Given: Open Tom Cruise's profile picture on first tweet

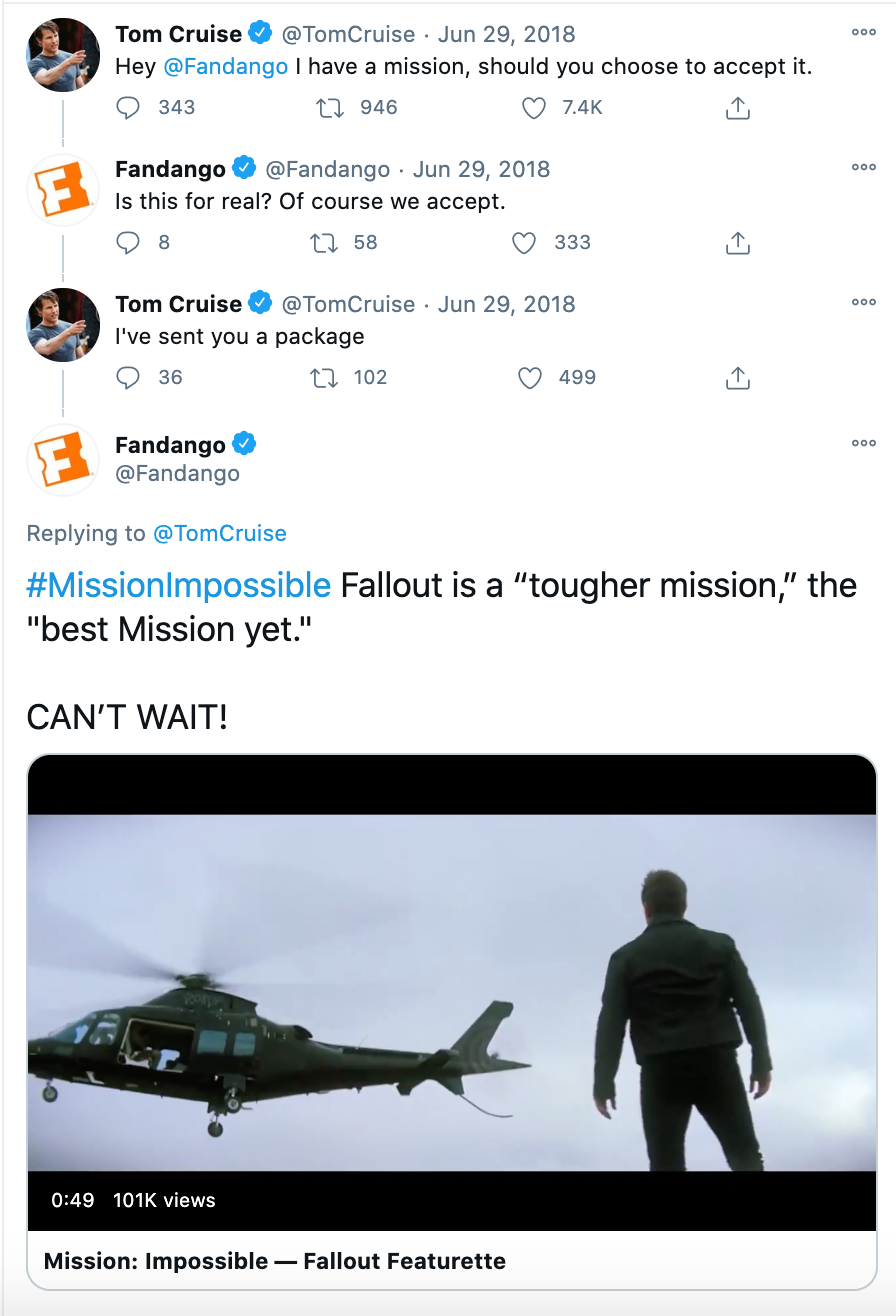Looking at the screenshot, I should pyautogui.click(x=63, y=55).
